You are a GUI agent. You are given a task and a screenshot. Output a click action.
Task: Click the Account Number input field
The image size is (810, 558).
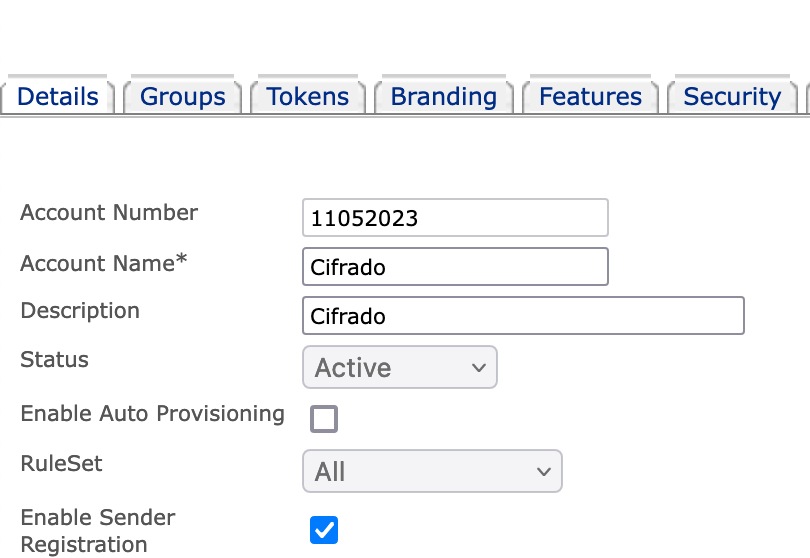tap(455, 218)
